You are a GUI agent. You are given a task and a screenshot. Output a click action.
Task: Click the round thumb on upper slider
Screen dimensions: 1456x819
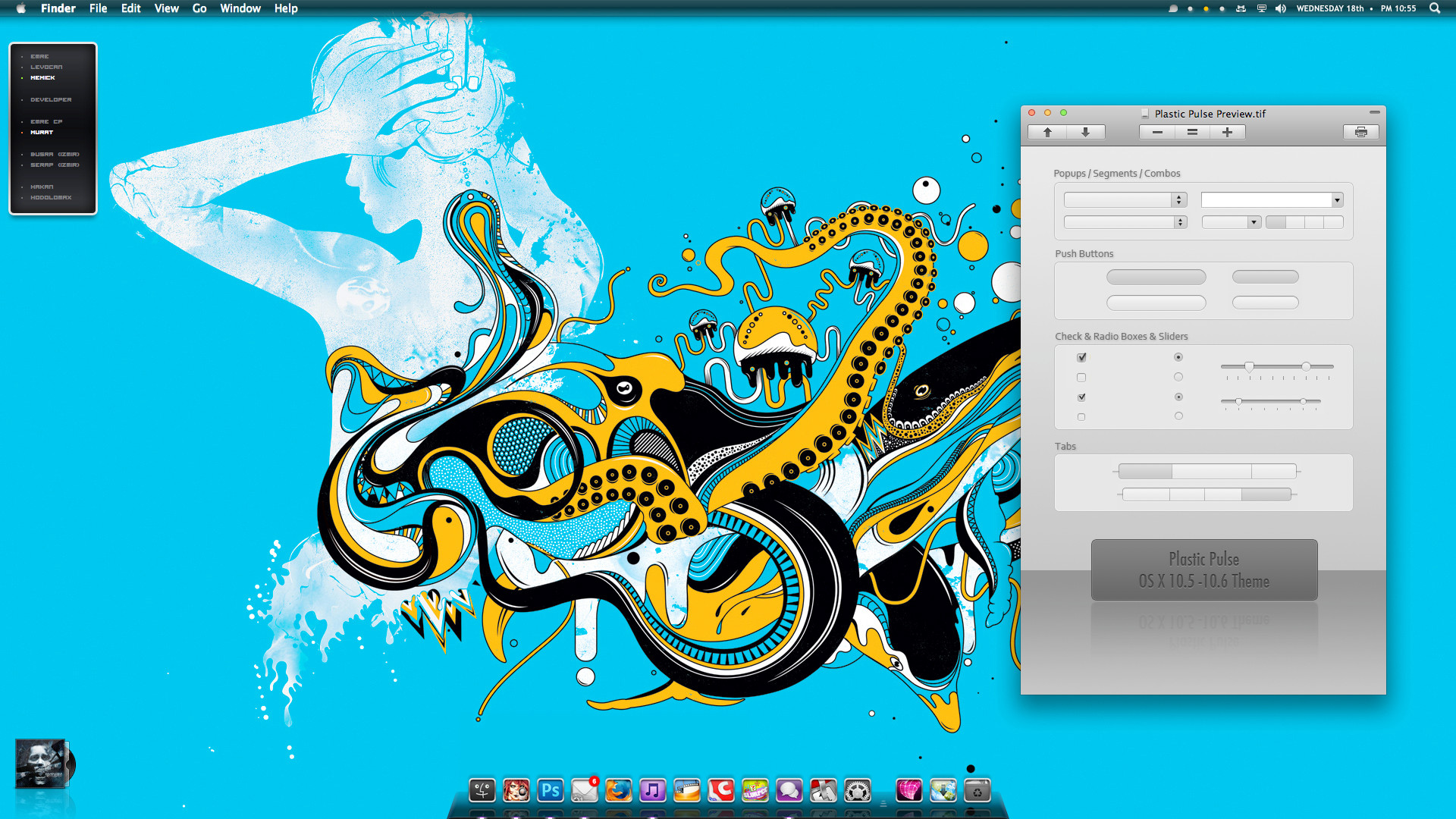1306,366
